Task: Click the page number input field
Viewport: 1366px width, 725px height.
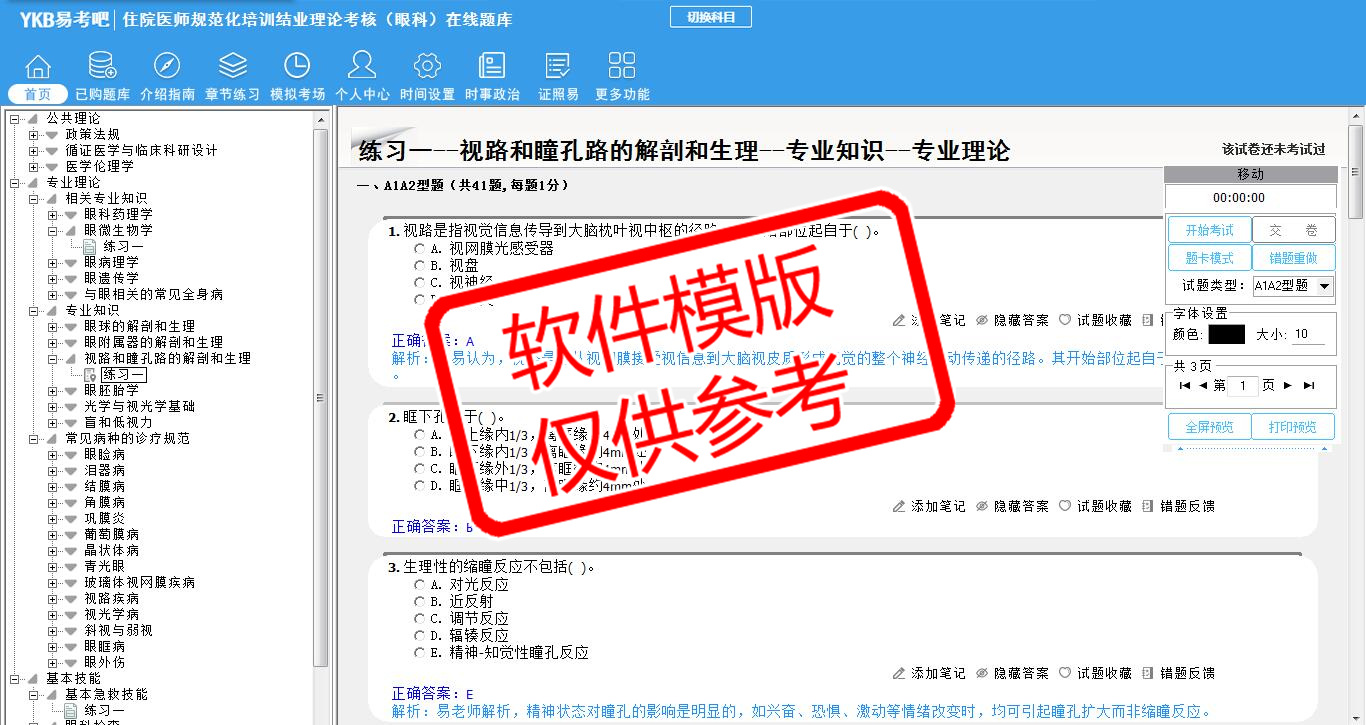Action: pyautogui.click(x=1243, y=386)
